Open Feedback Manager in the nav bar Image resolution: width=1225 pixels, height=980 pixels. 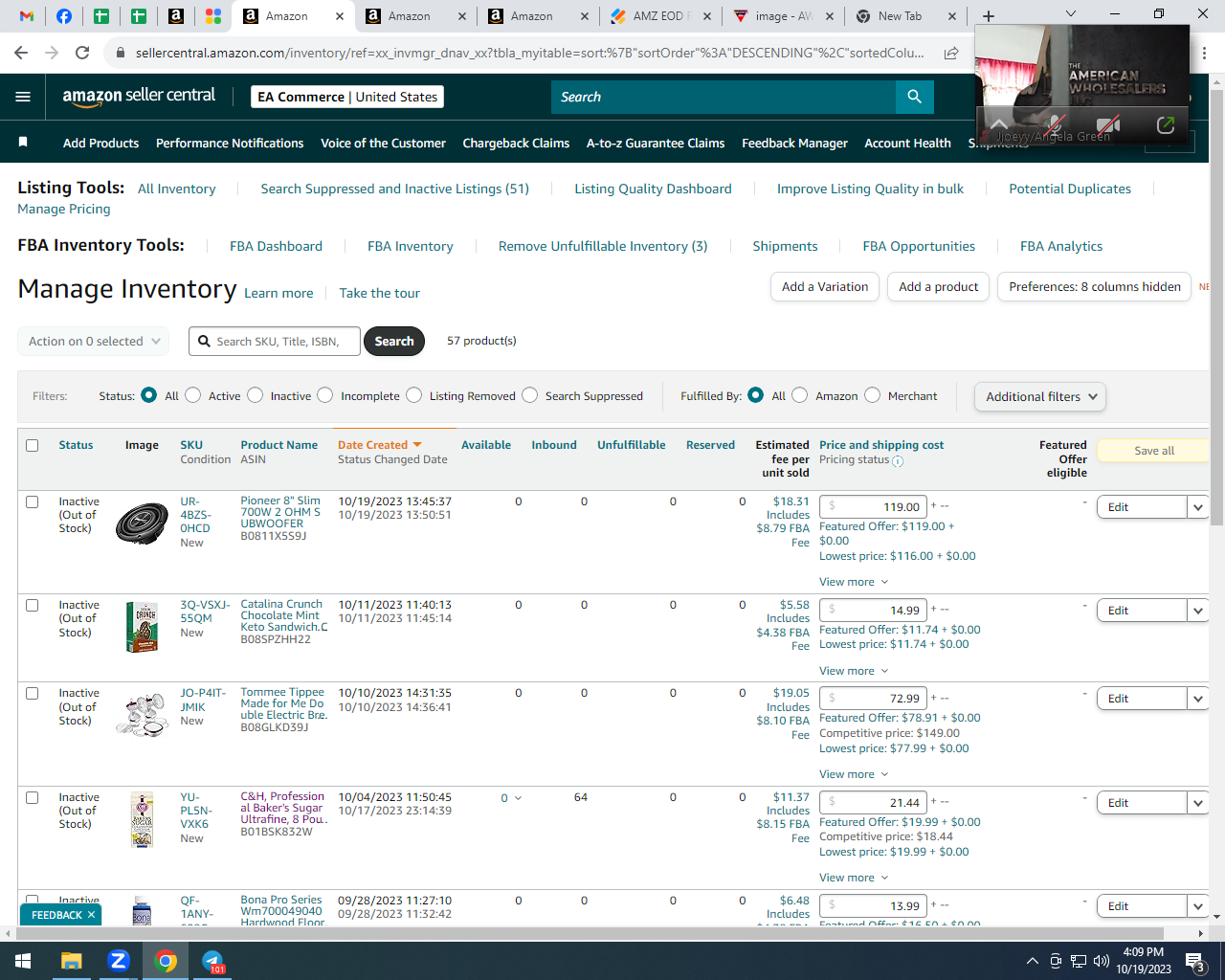tap(794, 143)
